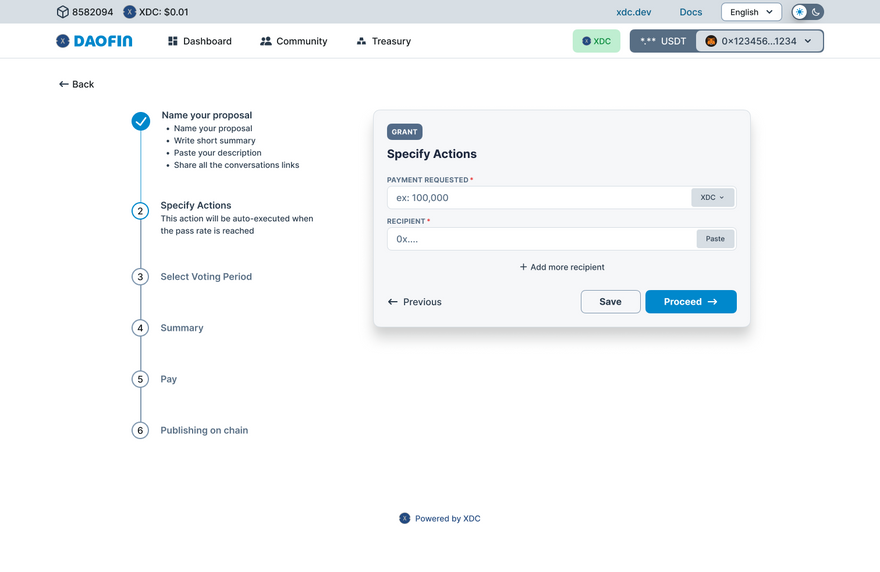Click the Powered by XDC logo
Viewport: 880px width, 572px height.
[x=405, y=518]
